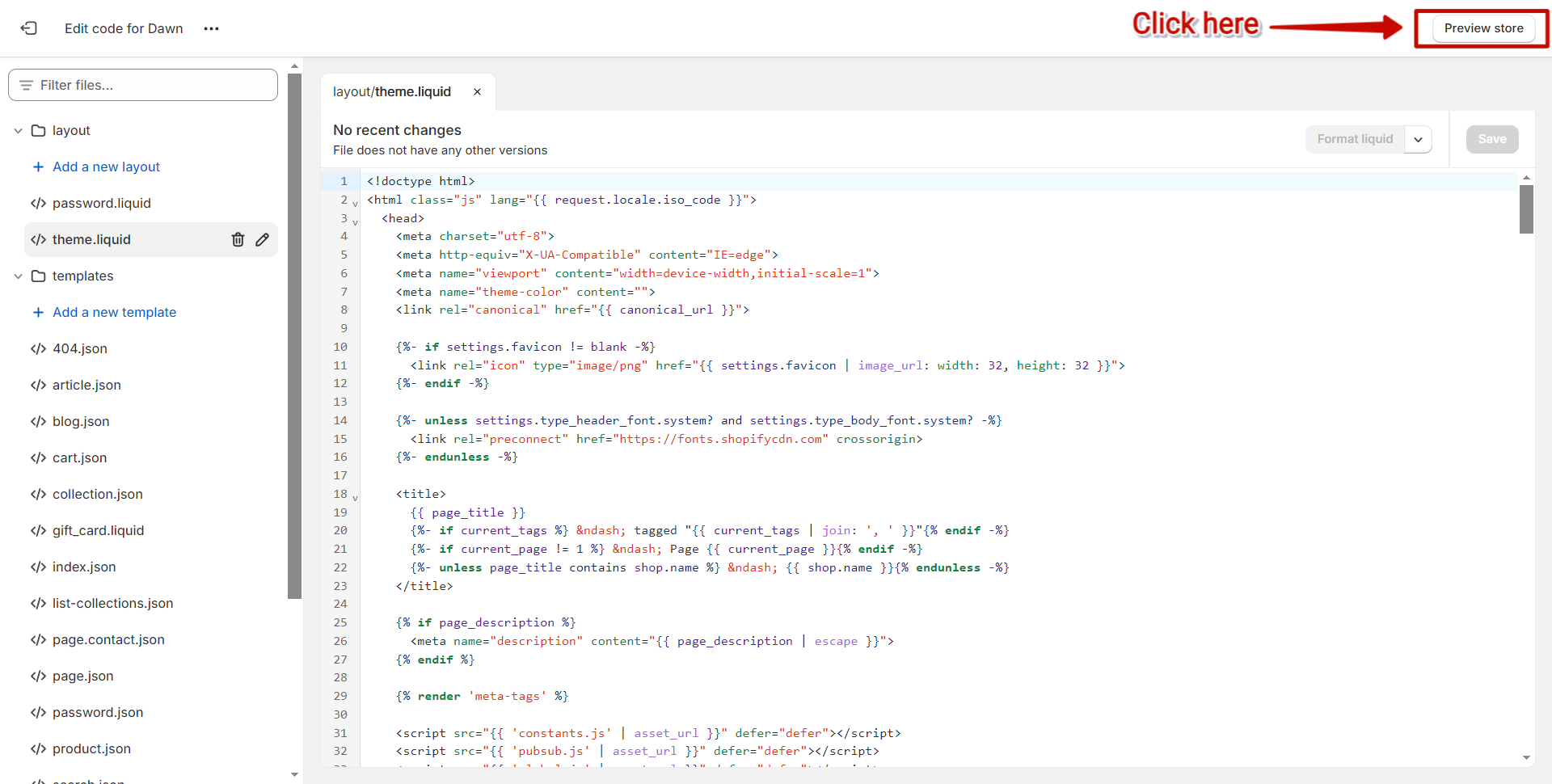Rename theme.liquid using the pencil icon
1552x784 pixels.
click(x=262, y=239)
